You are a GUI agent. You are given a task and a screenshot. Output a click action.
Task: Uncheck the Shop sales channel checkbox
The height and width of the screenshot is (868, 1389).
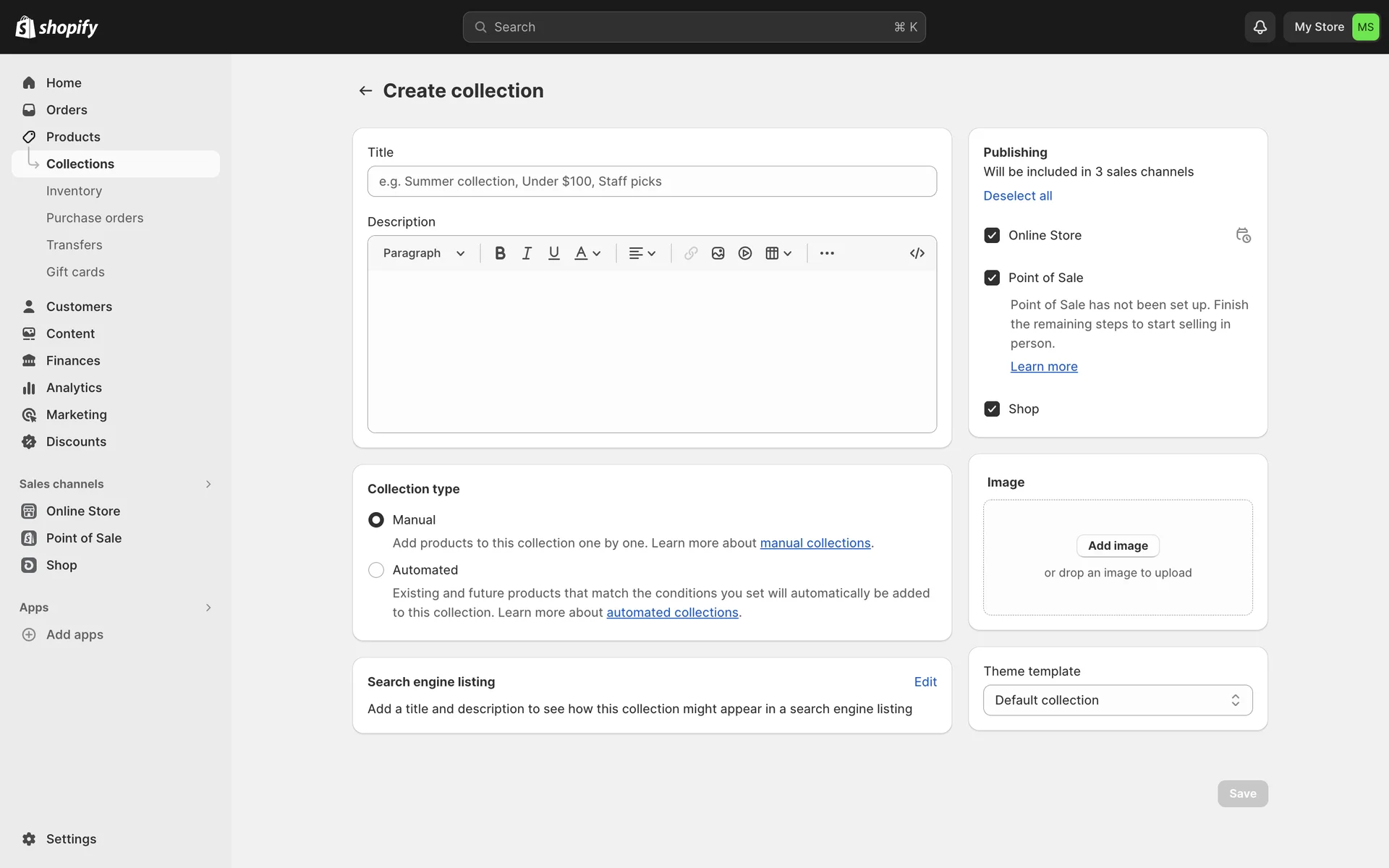(x=992, y=409)
